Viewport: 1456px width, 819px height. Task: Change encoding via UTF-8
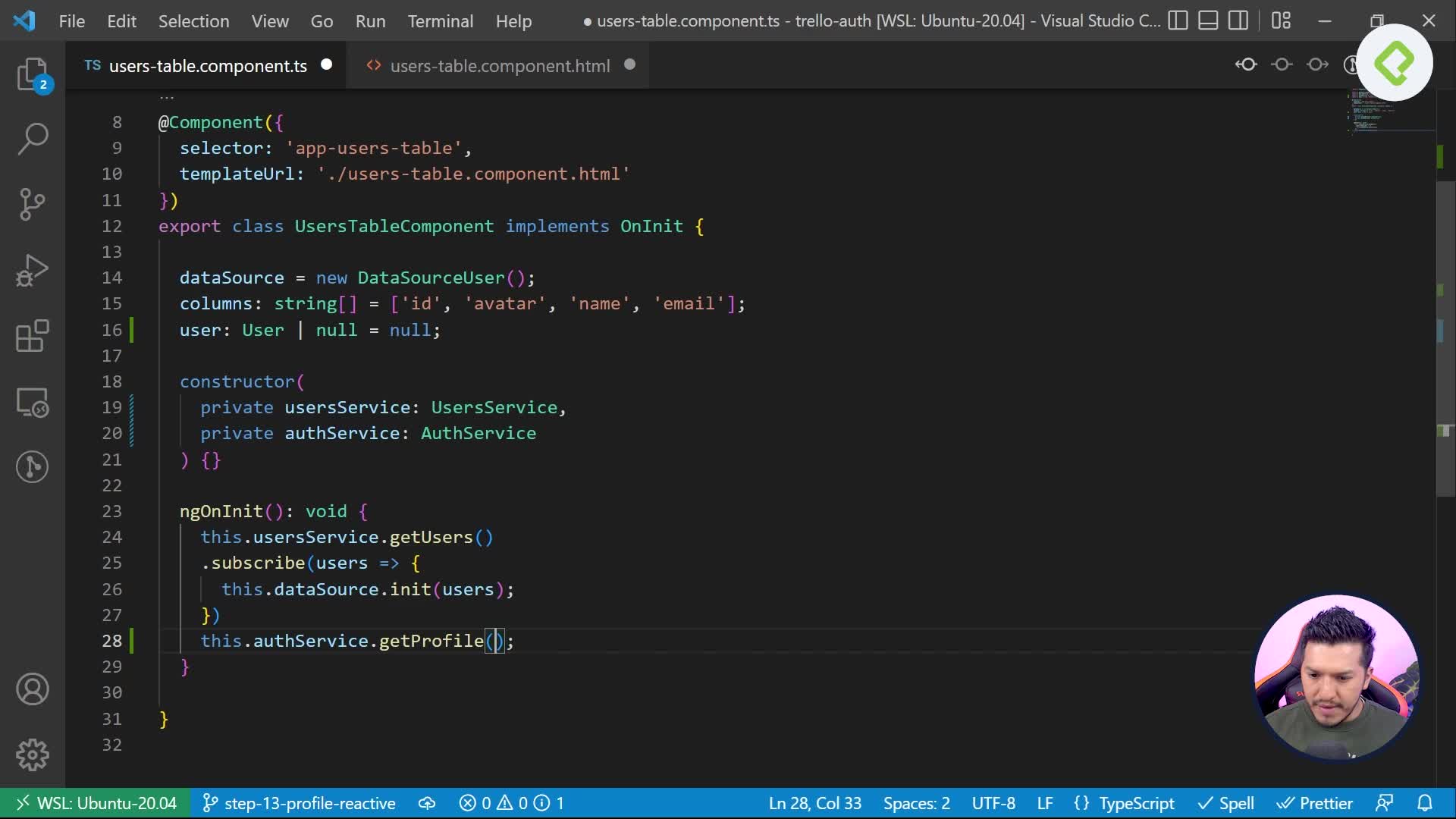[x=993, y=803]
